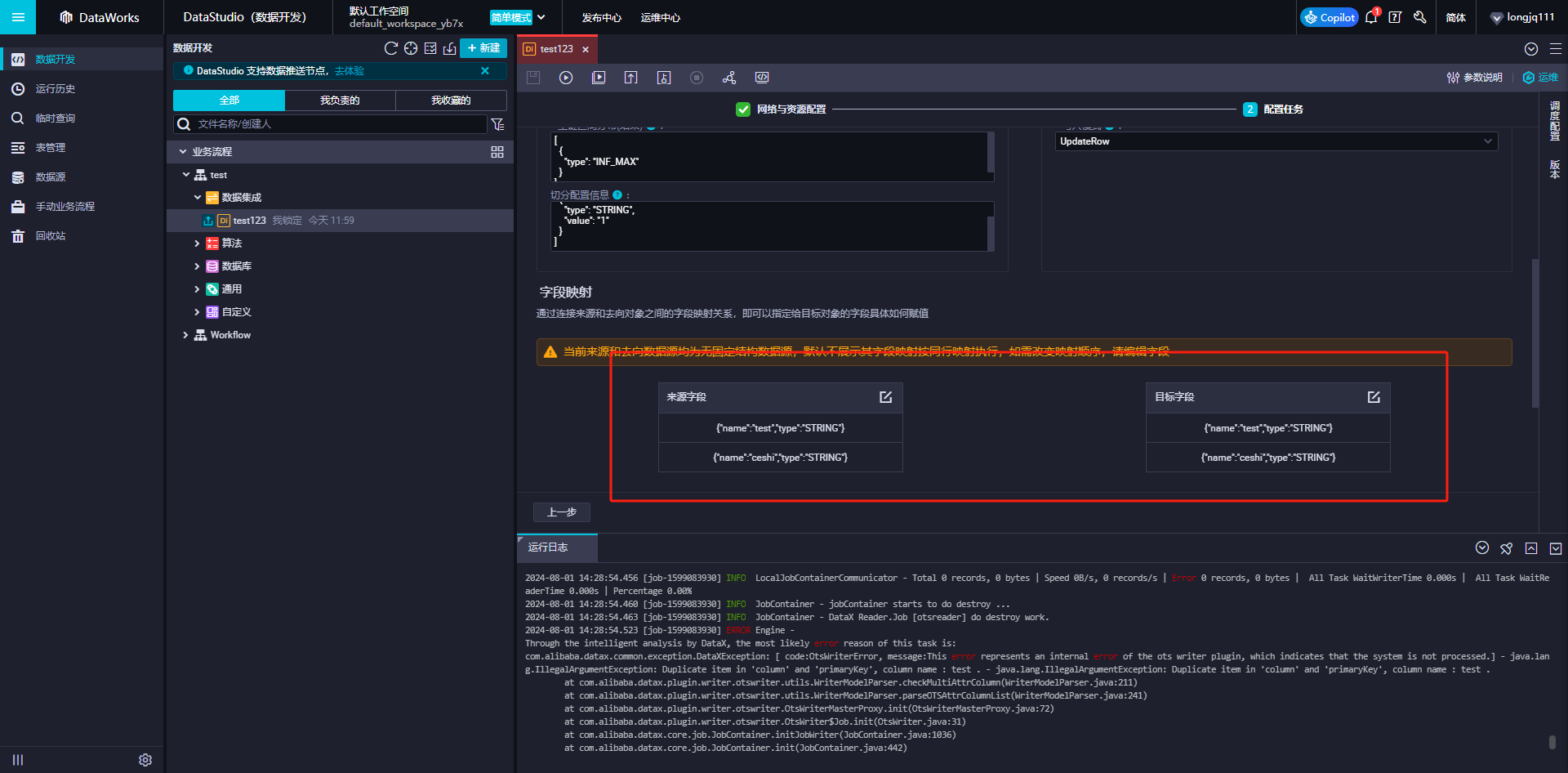
Task: Edit 目标字段 with the pencil icon
Action: 1374,397
